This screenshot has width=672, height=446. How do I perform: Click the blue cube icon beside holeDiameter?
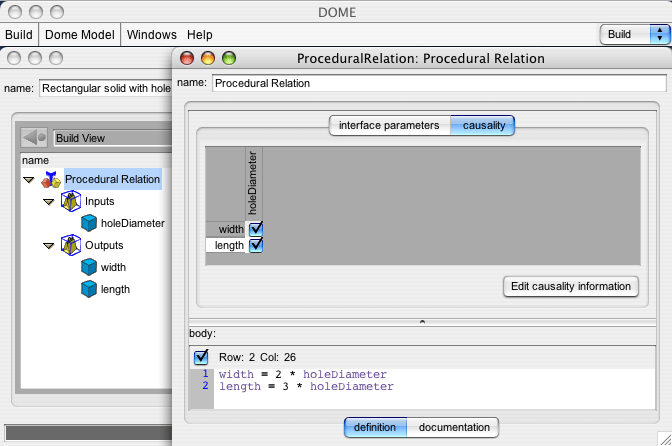tap(89, 223)
